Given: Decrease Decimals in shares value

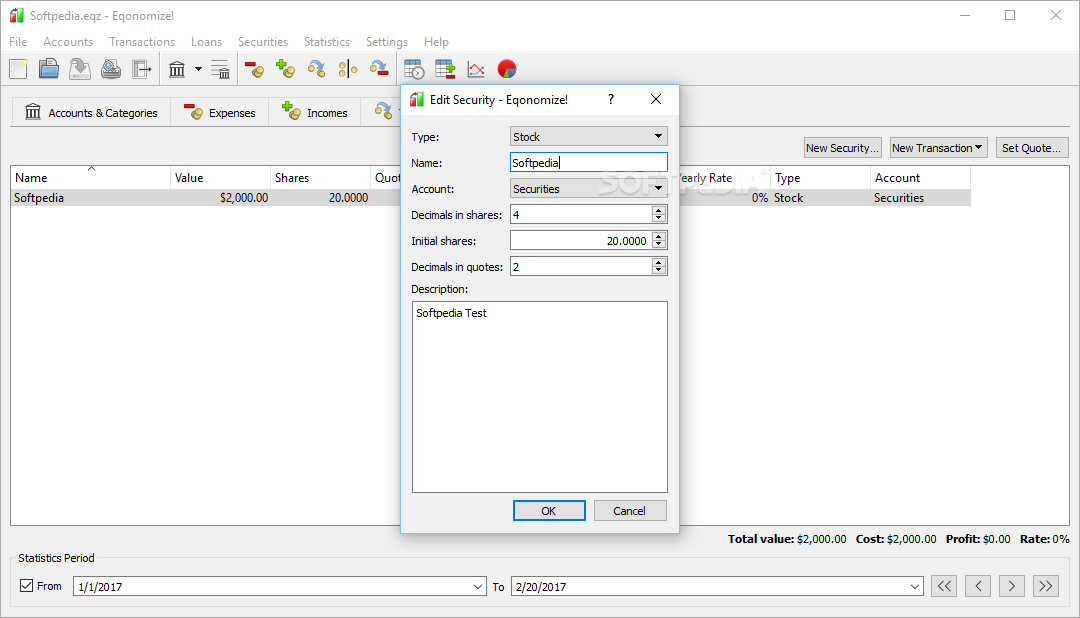Looking at the screenshot, I should pos(659,219).
